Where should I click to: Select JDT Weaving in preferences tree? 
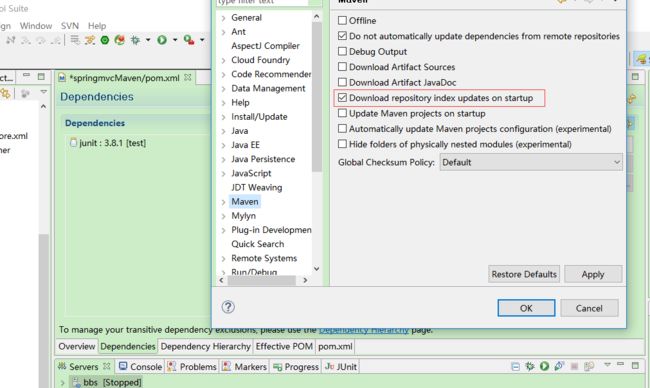pyautogui.click(x=257, y=187)
